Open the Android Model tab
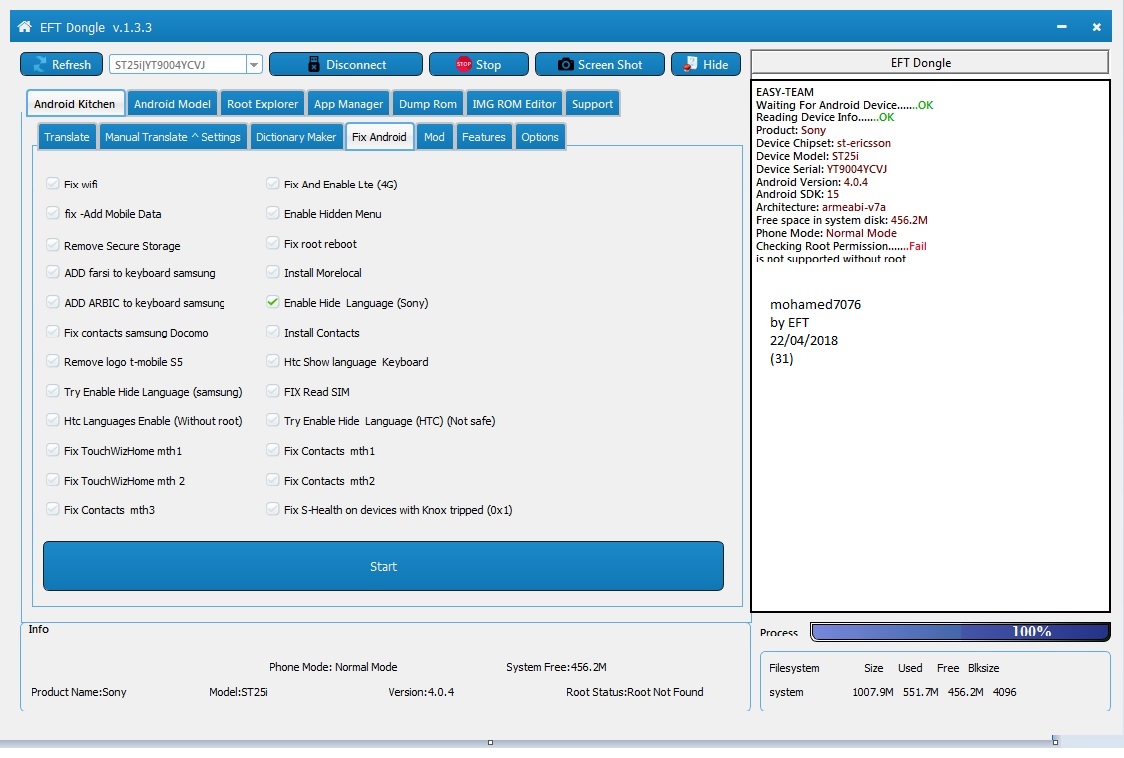1124x758 pixels. coord(172,104)
